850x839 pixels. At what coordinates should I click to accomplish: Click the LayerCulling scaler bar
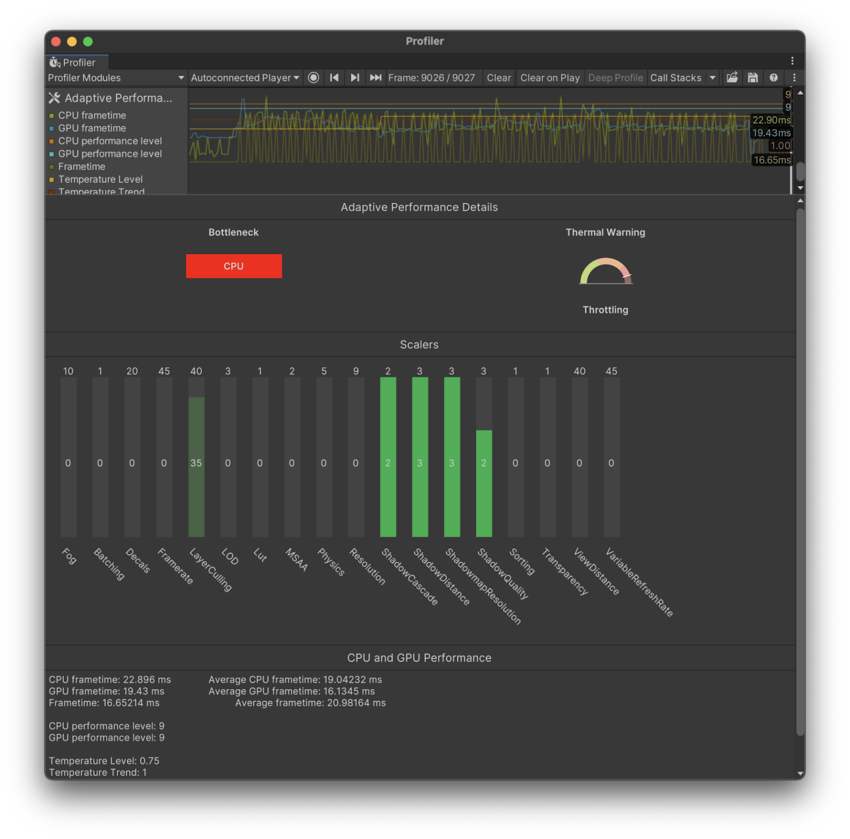click(196, 463)
